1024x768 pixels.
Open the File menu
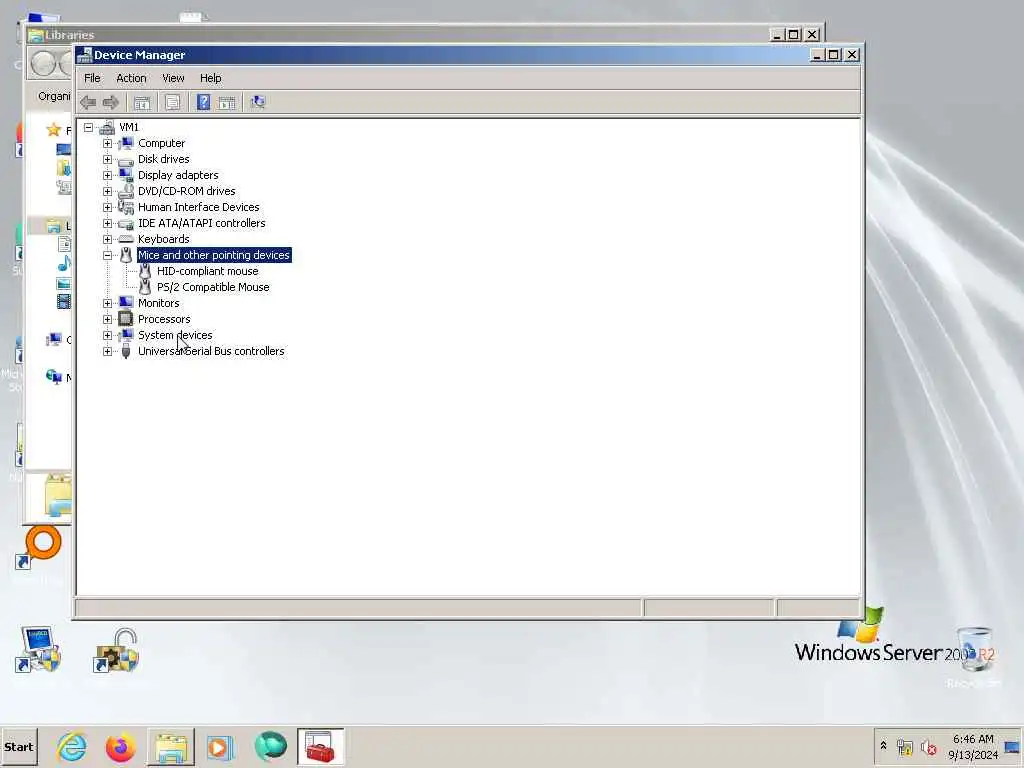click(92, 78)
